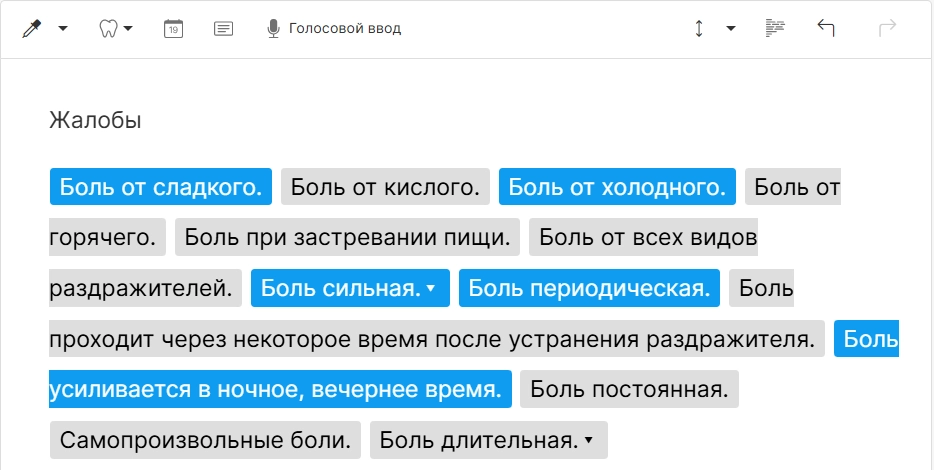Click the redo arrow icon

click(x=886, y=28)
